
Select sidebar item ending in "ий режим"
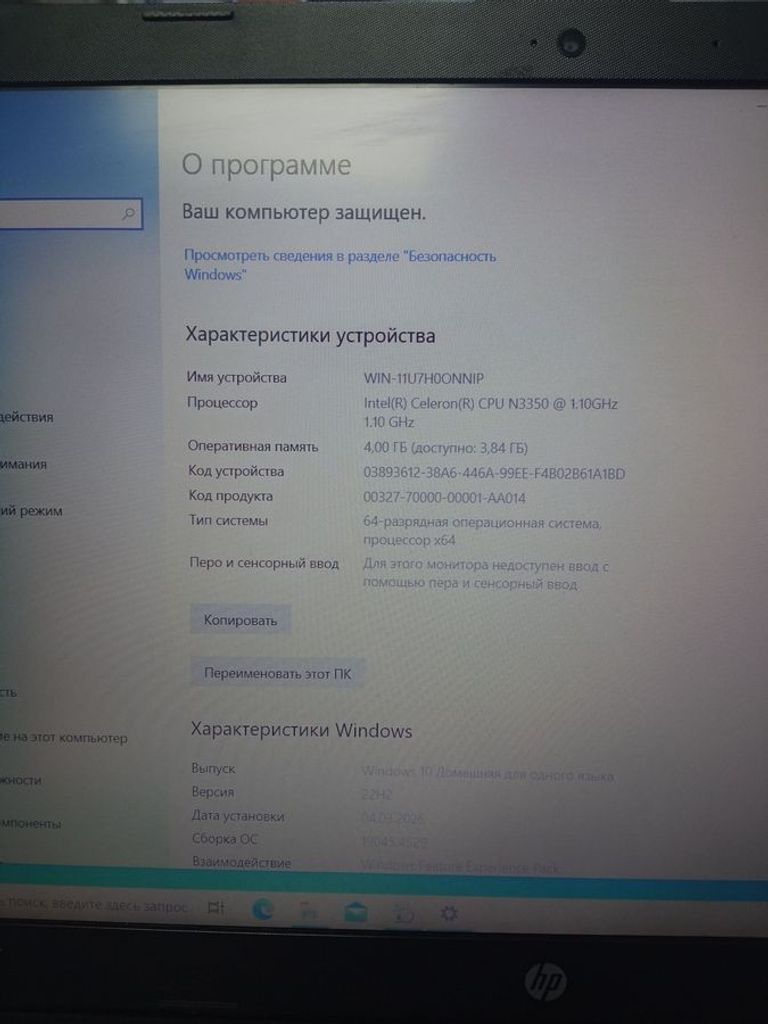[31, 511]
